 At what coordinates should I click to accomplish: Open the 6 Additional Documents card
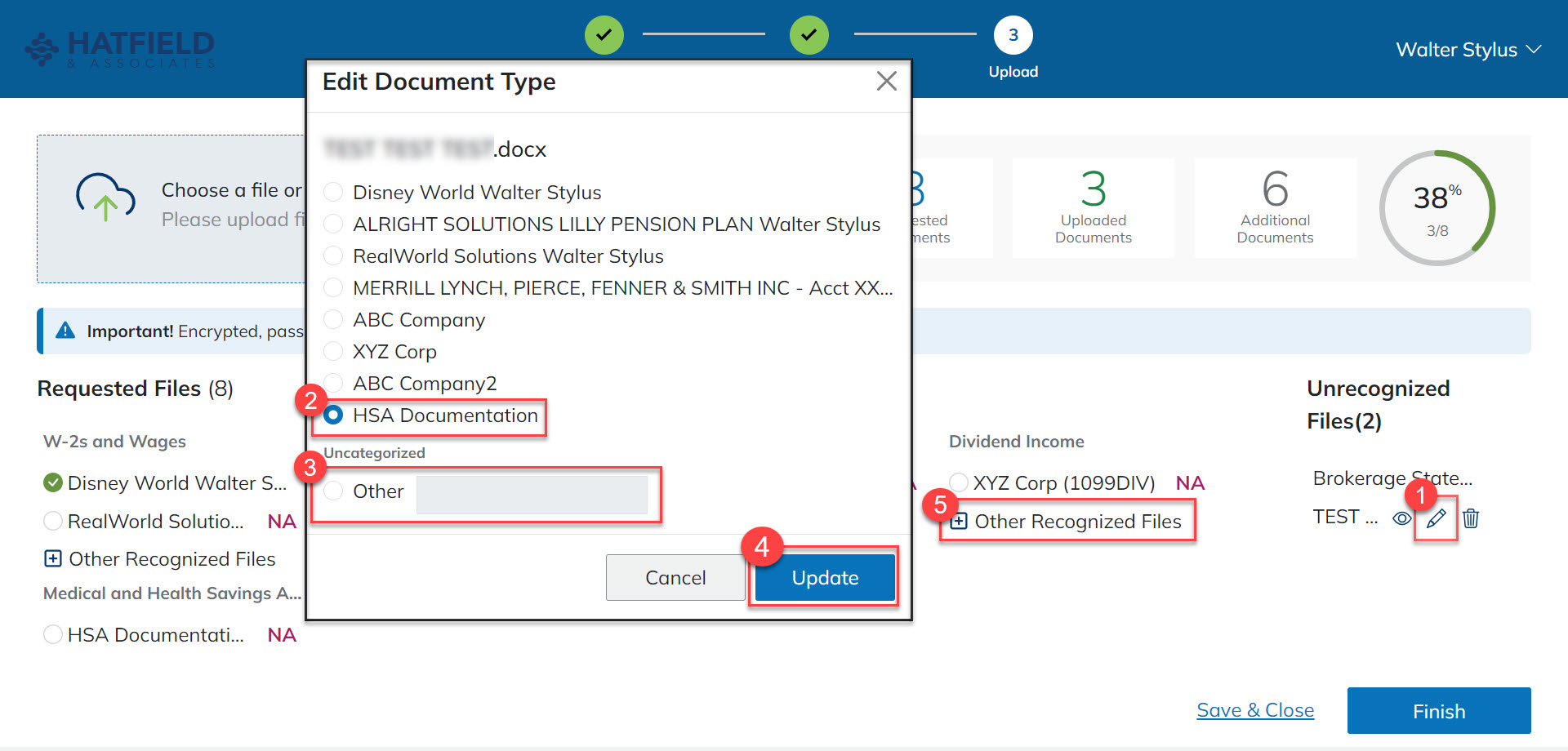tap(1275, 208)
